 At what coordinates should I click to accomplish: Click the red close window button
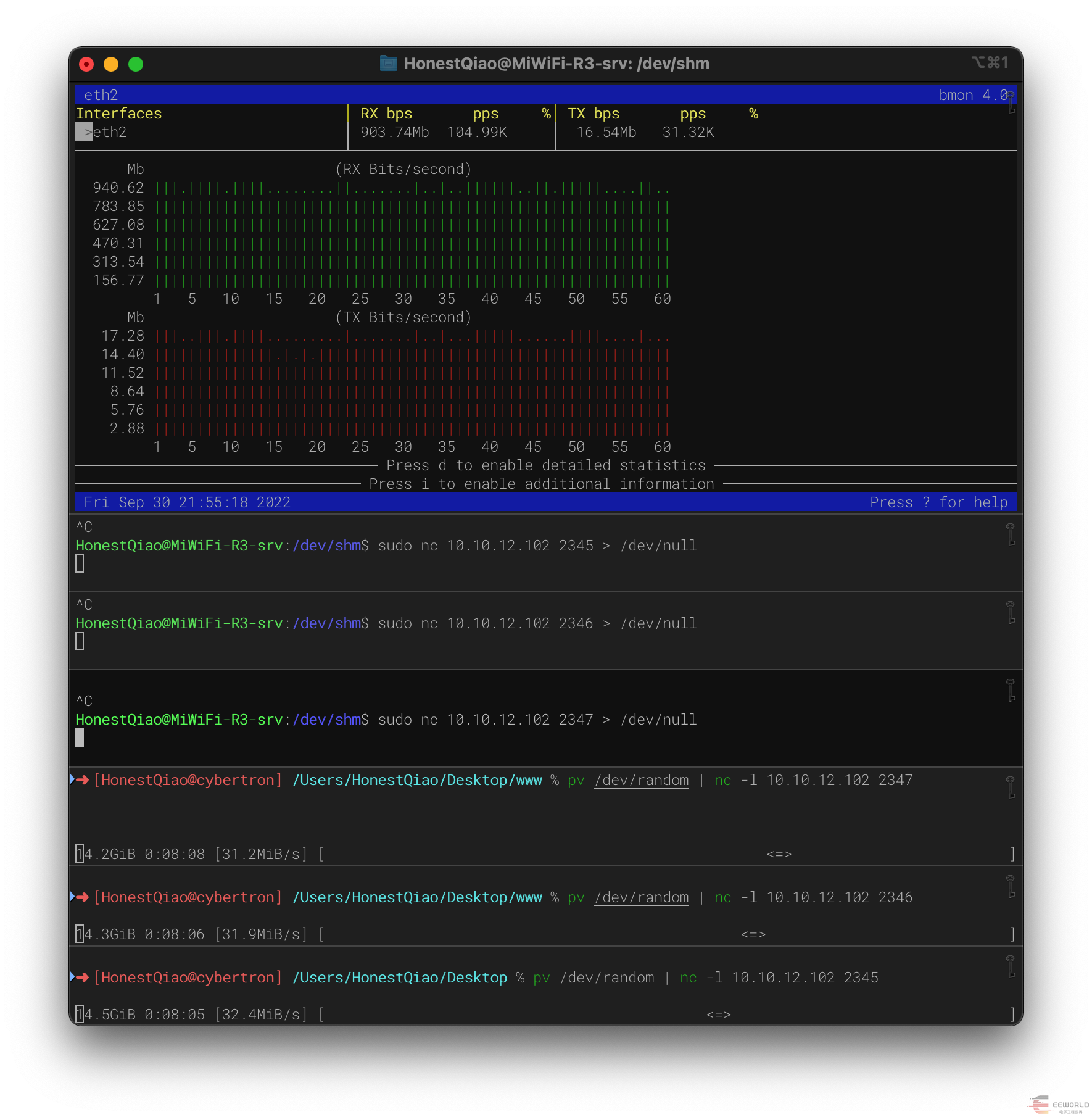(87, 64)
